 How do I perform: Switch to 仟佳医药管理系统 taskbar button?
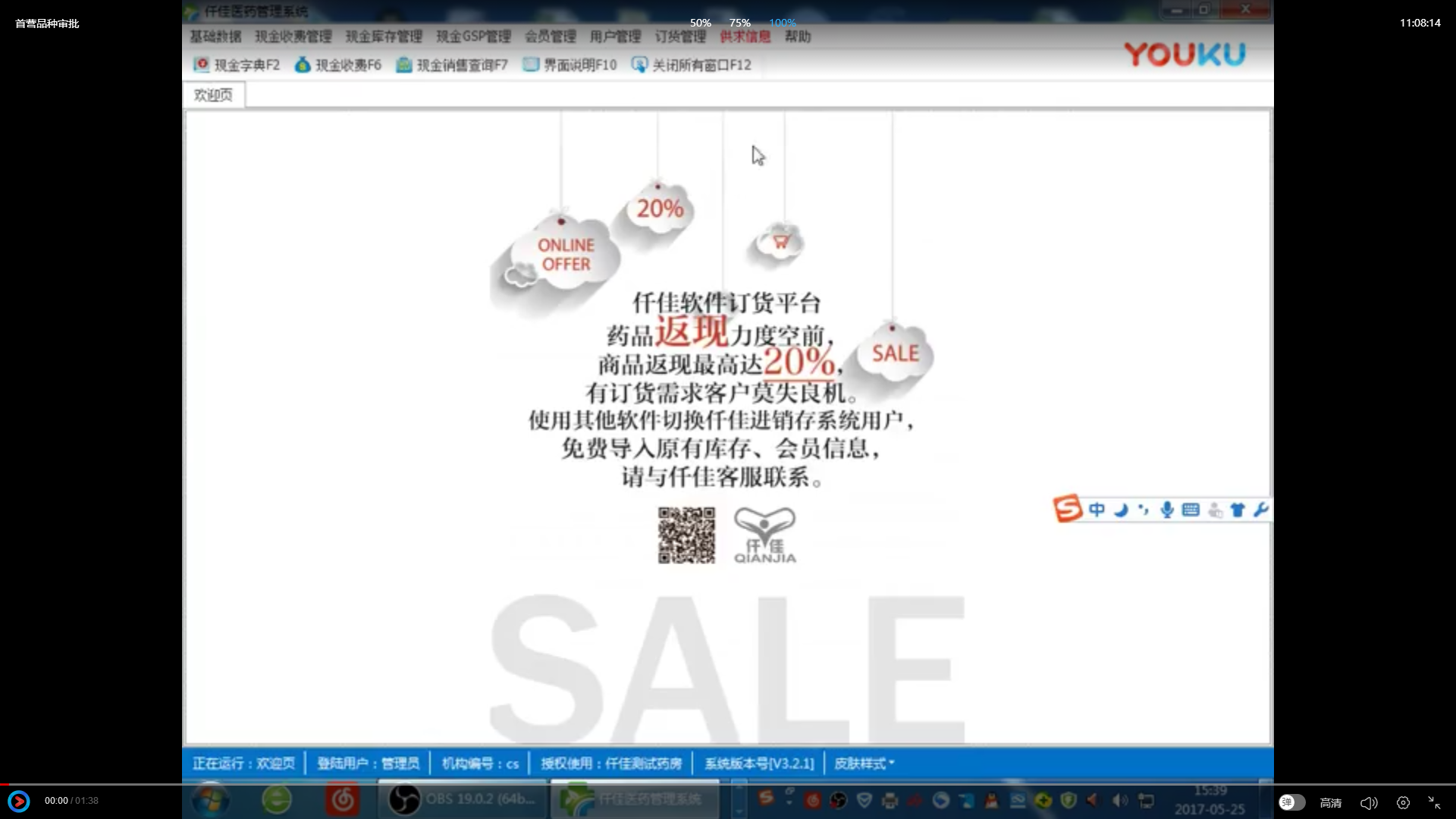pos(635,800)
